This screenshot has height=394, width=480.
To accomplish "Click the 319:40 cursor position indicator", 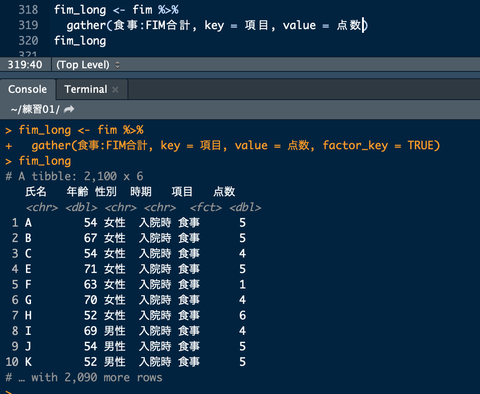I will pyautogui.click(x=25, y=65).
